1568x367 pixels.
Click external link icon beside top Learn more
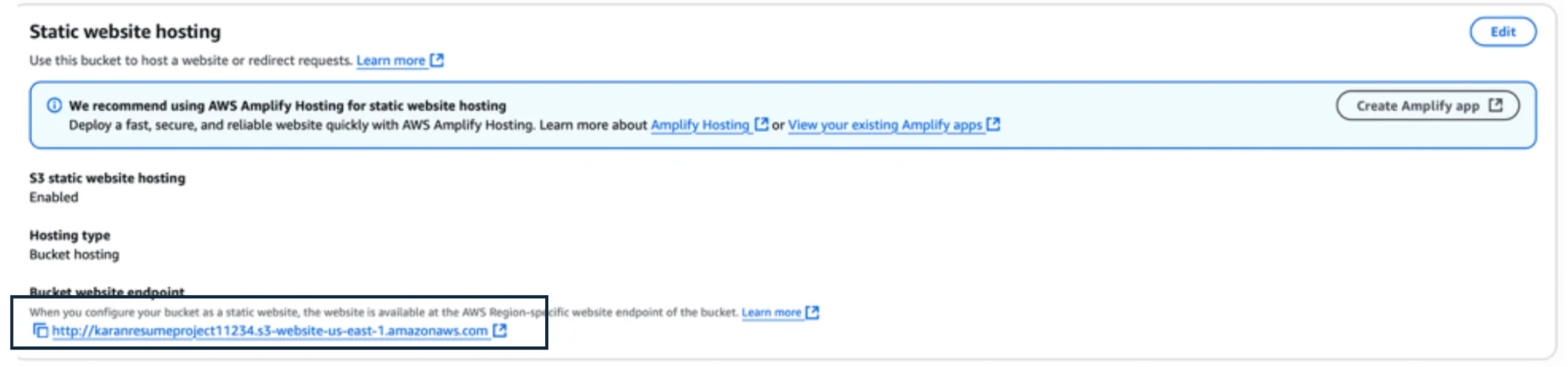point(437,61)
